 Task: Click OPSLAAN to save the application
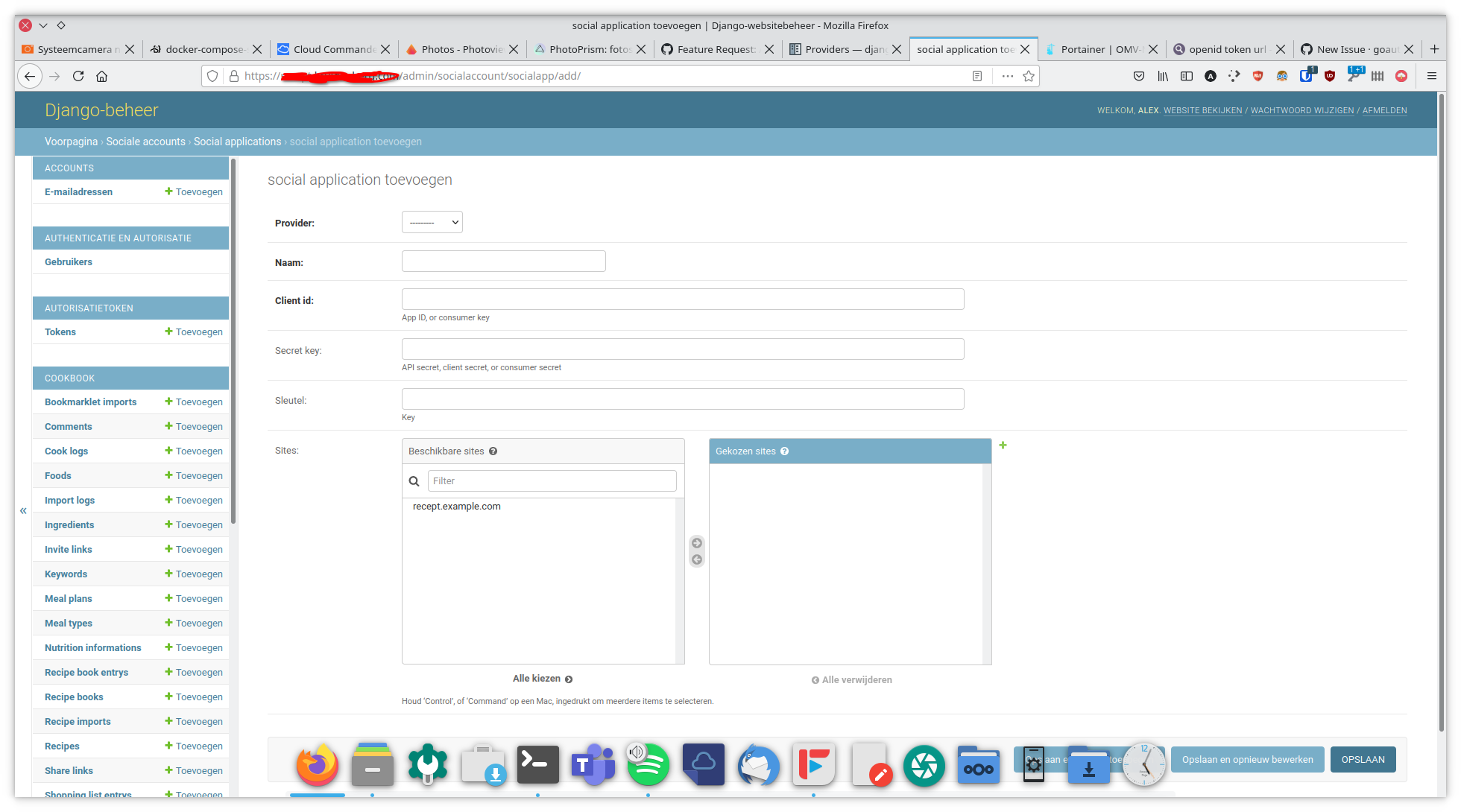pos(1363,759)
